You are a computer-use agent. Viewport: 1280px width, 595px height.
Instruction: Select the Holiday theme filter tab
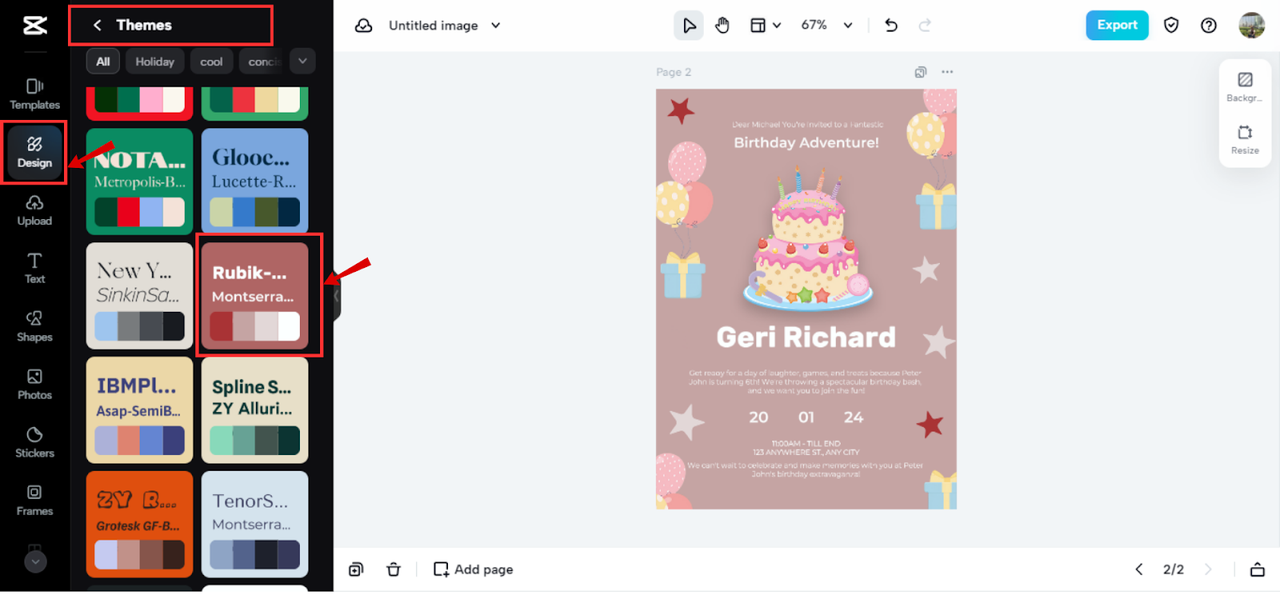(x=155, y=61)
